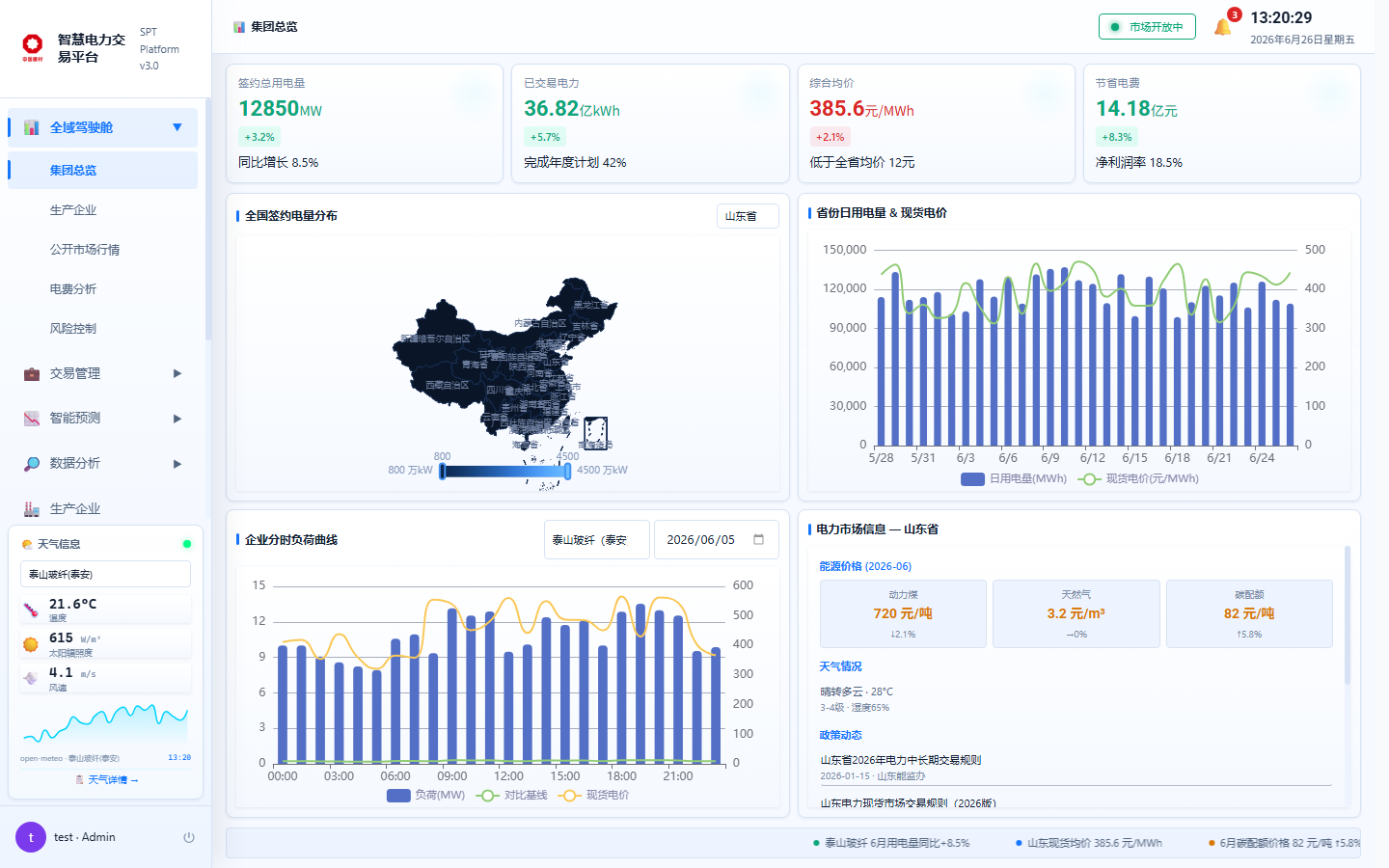This screenshot has height=868, width=1389.
Task: Select 生产企业 under 全域驾驶舱
Action: pyautogui.click(x=102, y=209)
